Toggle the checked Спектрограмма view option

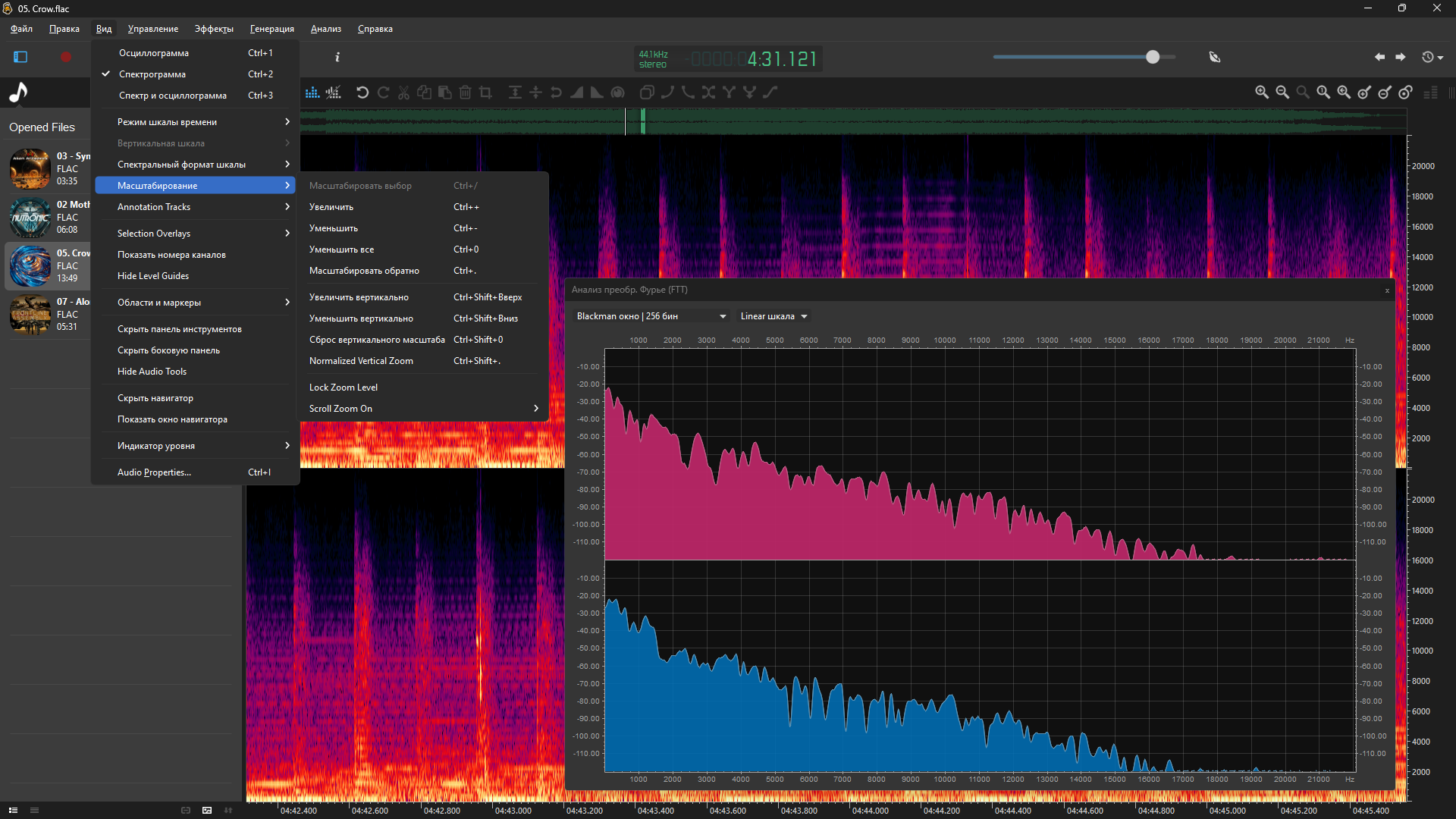(x=152, y=74)
